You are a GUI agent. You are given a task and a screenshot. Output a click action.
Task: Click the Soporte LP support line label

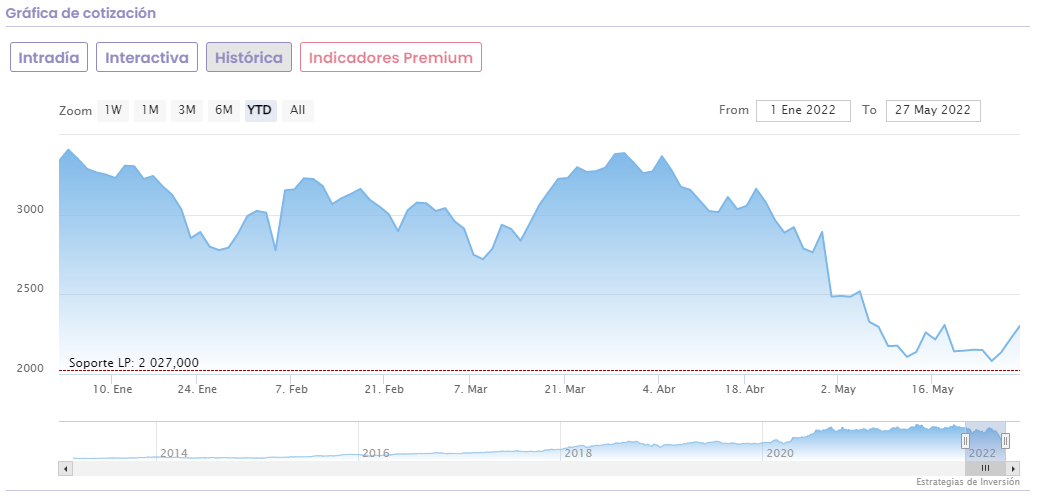tap(134, 363)
